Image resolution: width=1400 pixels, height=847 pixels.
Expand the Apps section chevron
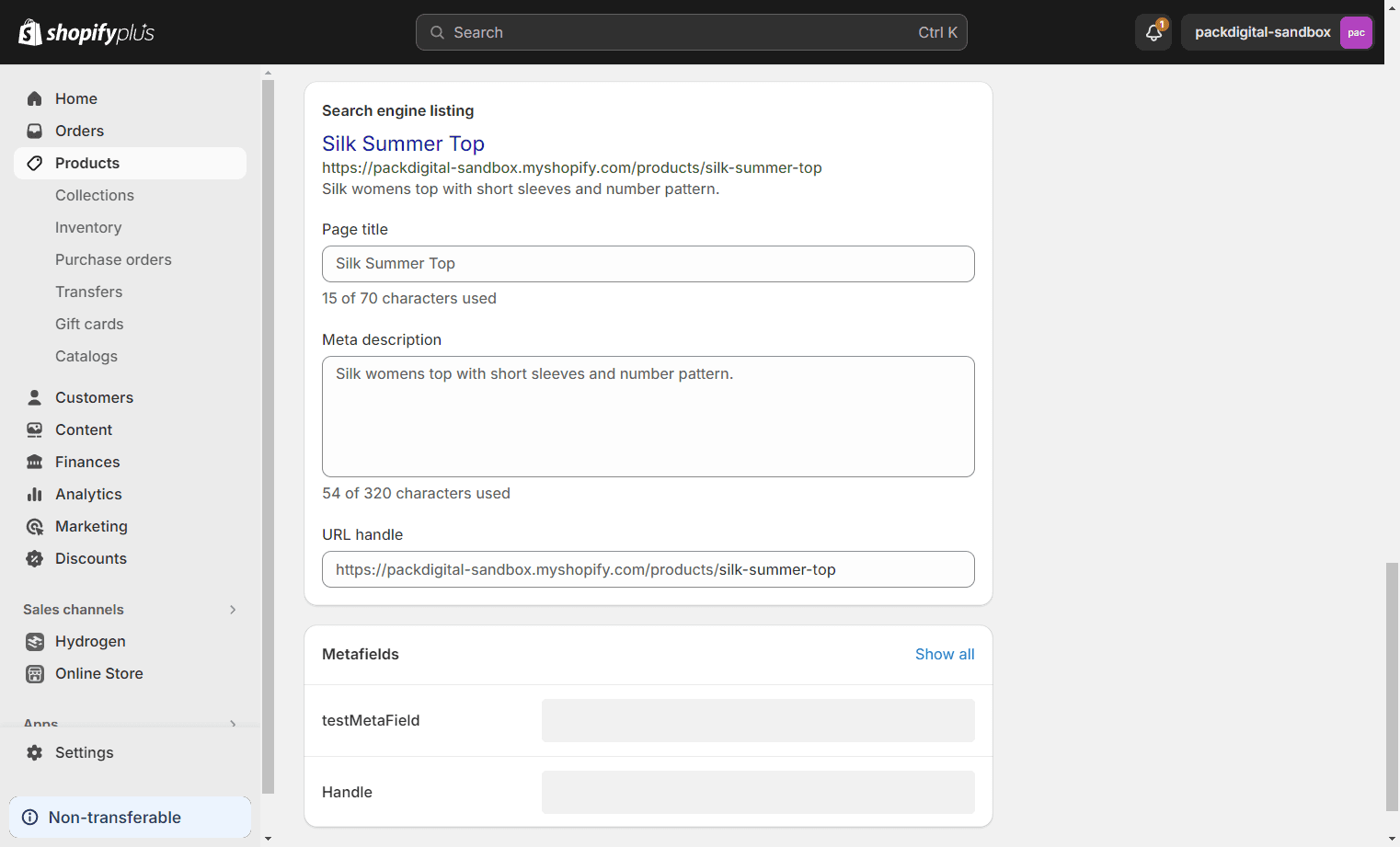pos(233,724)
